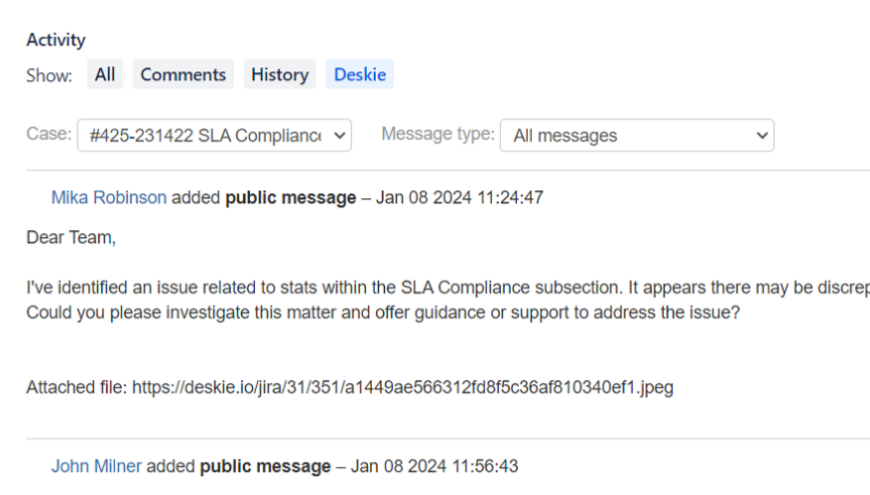Click the "Show:" filter label
This screenshot has width=870, height=495.
(x=49, y=76)
